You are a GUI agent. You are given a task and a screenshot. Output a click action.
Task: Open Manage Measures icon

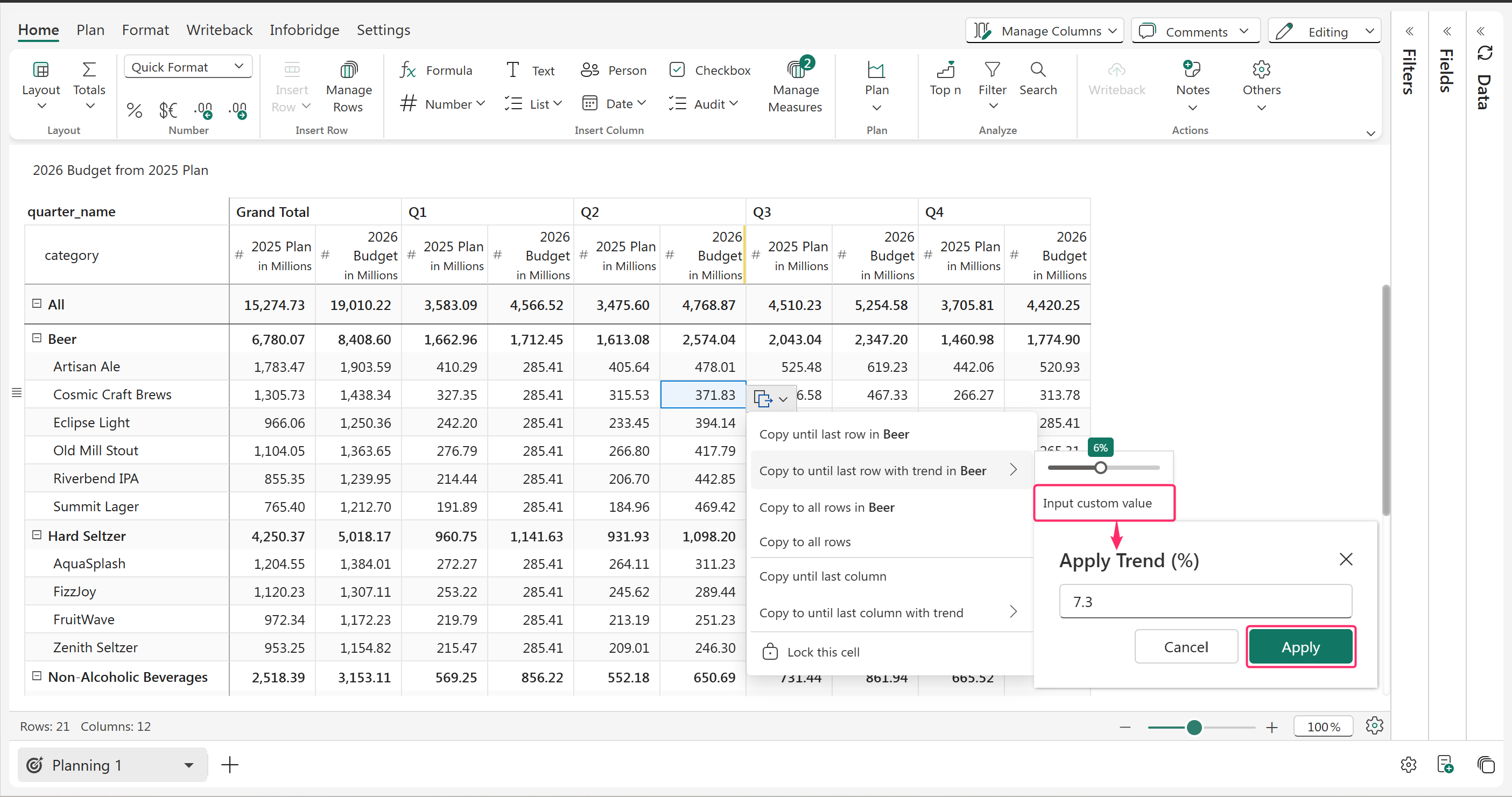pos(796,70)
